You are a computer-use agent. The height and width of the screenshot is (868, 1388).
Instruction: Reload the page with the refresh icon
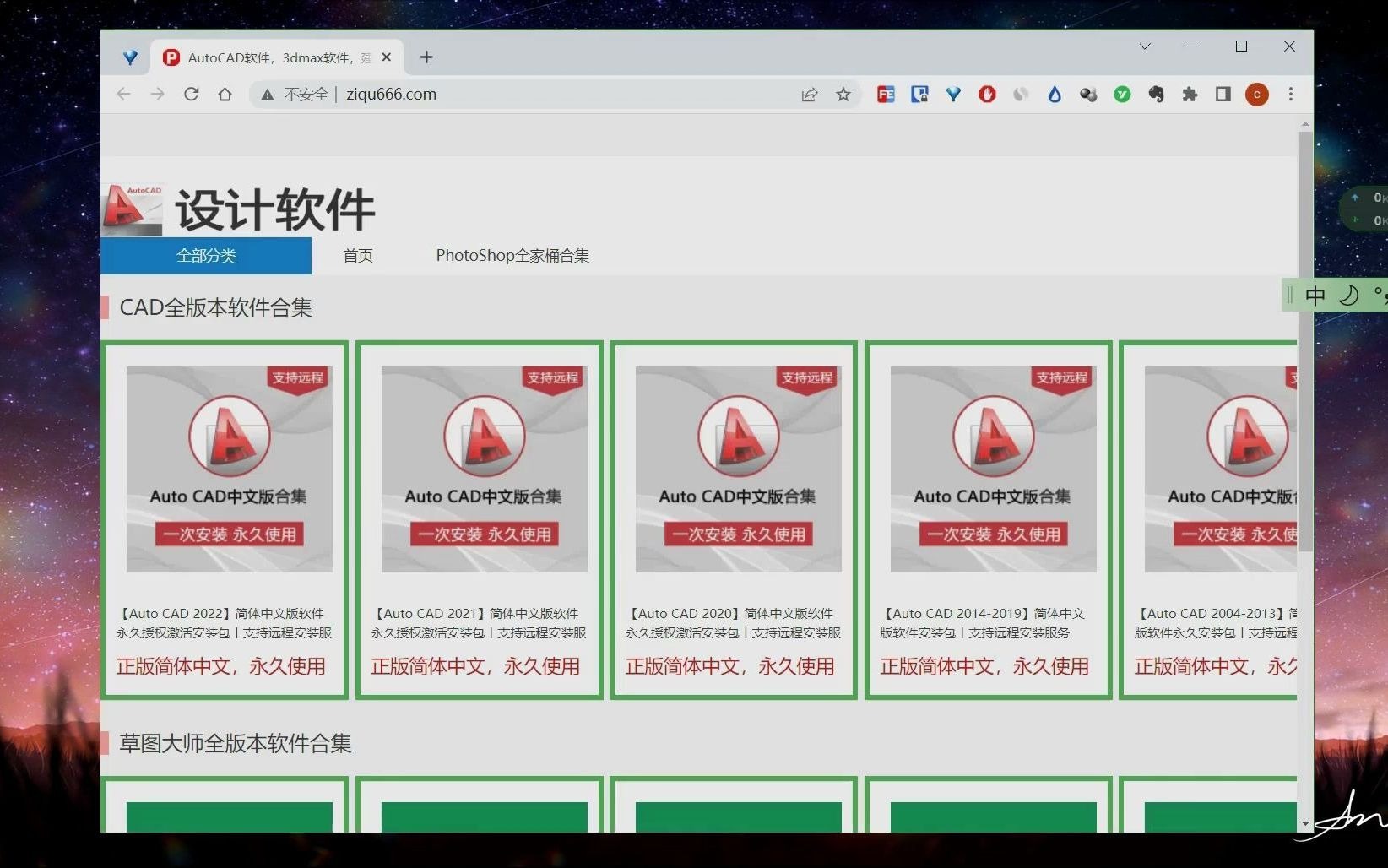(x=191, y=94)
